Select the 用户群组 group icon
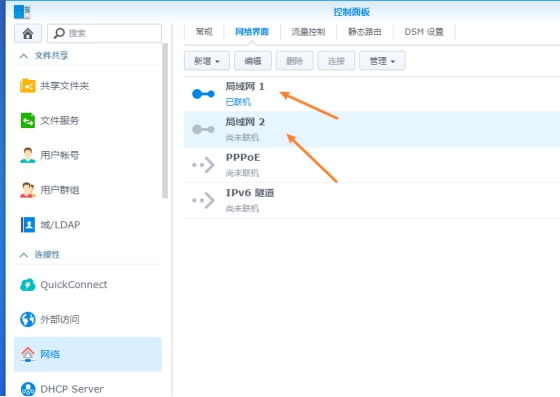Screen dimensions: 560x397 (x=28, y=190)
